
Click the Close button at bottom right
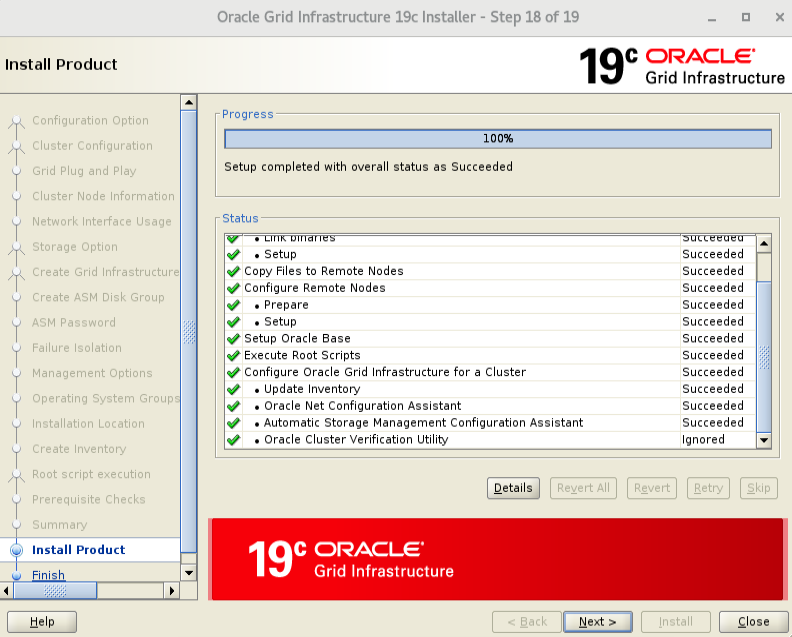pos(753,622)
